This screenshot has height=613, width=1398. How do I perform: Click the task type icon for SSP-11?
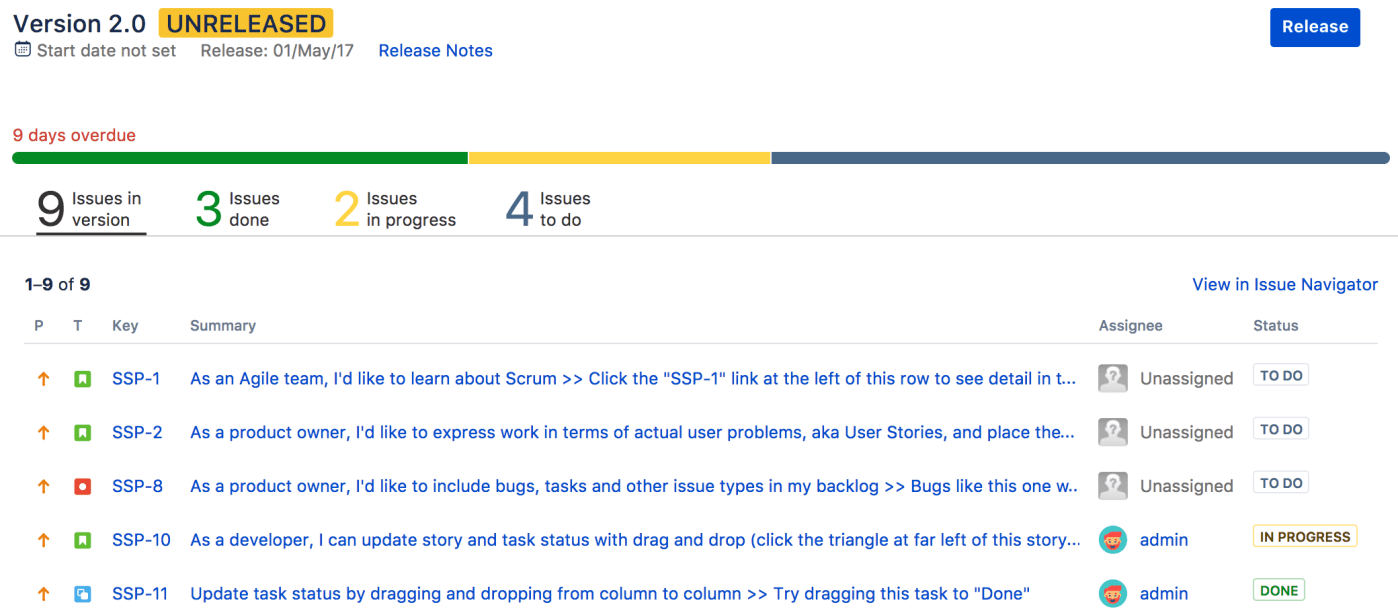[82, 594]
